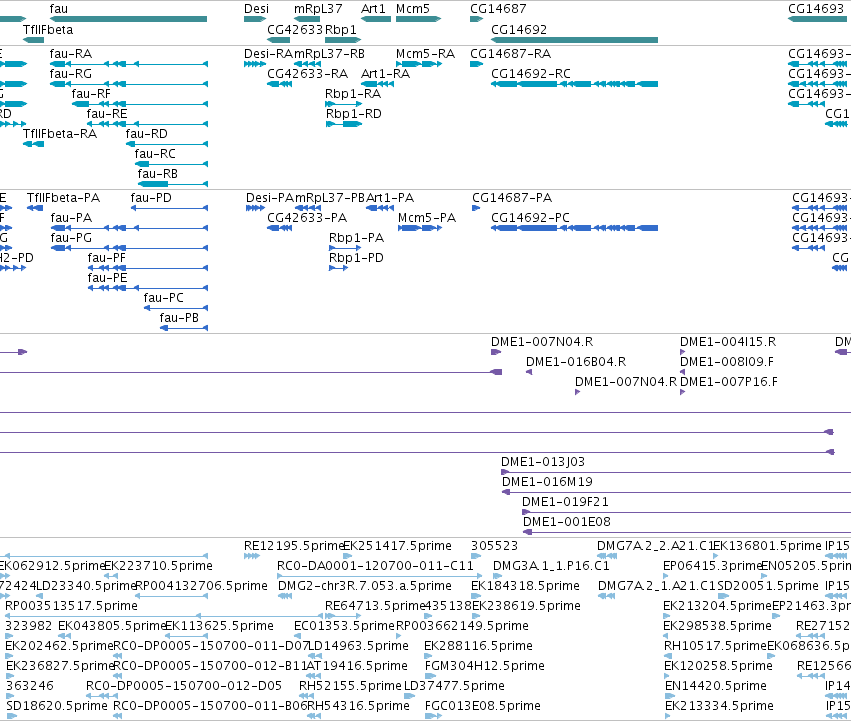
Task: Click the DME1-019F21 BAC label
Action: (x=566, y=502)
